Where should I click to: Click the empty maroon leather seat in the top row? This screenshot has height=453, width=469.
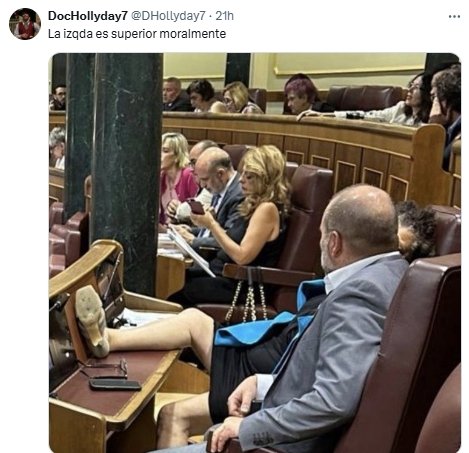363,98
